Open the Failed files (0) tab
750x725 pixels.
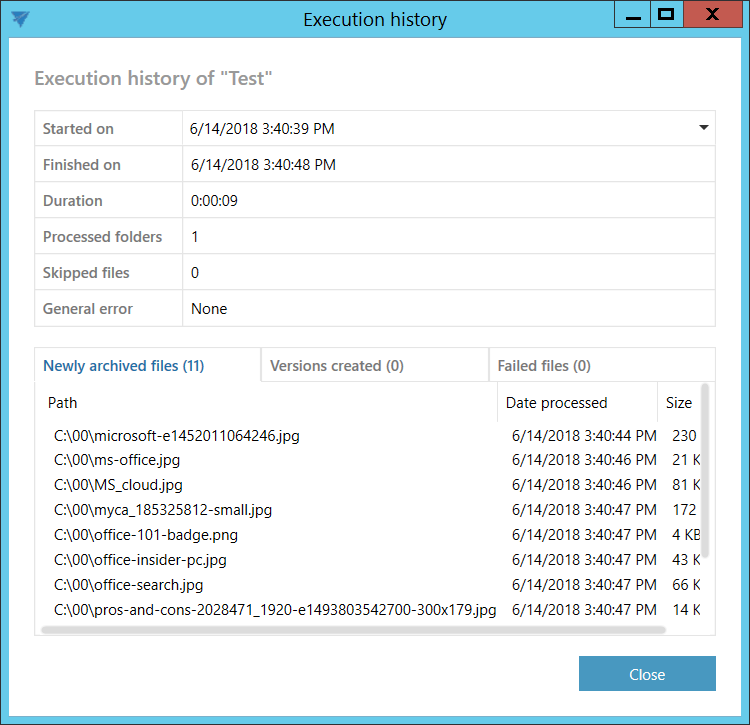pos(544,366)
